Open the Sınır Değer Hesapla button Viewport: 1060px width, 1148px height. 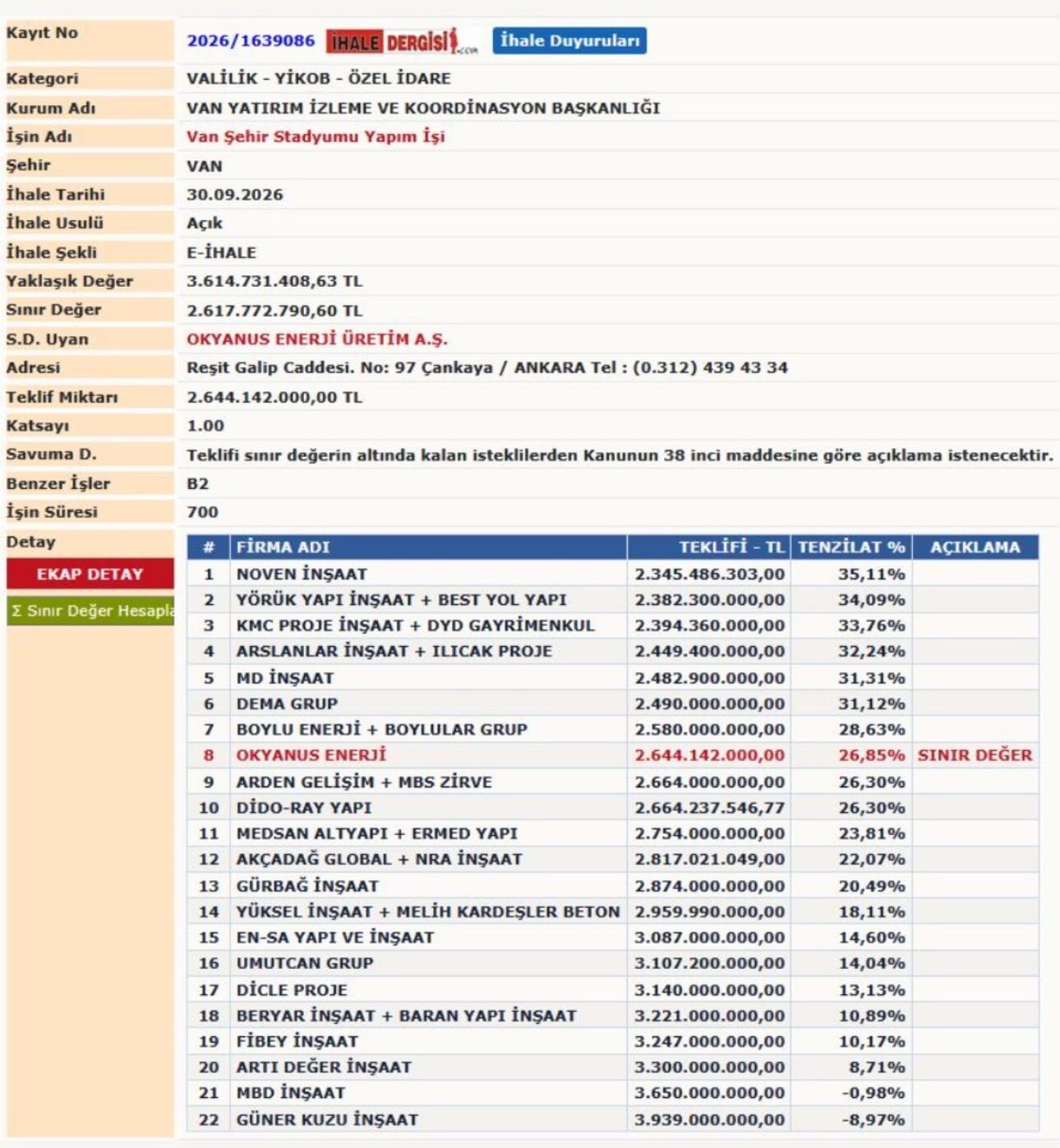click(90, 611)
